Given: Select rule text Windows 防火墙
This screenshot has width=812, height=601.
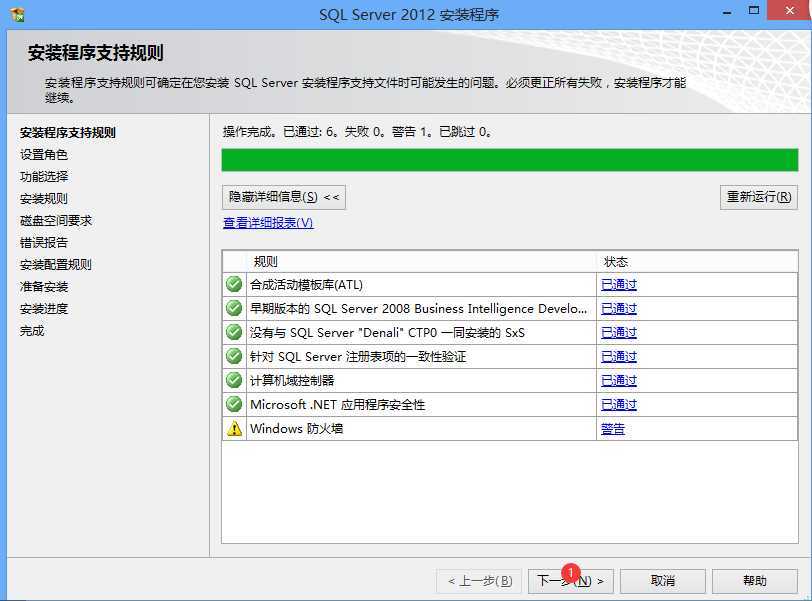Looking at the screenshot, I should coord(297,429).
